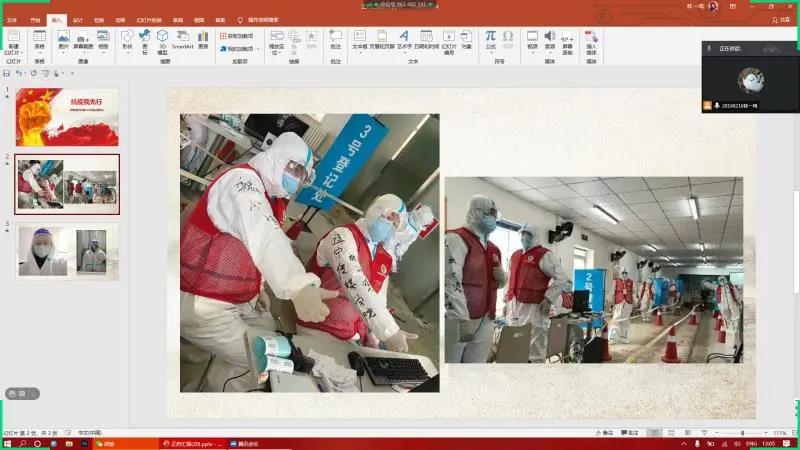This screenshot has width=800, height=450.
Task: Click the save icon in quick access toolbar
Action: tap(7, 74)
